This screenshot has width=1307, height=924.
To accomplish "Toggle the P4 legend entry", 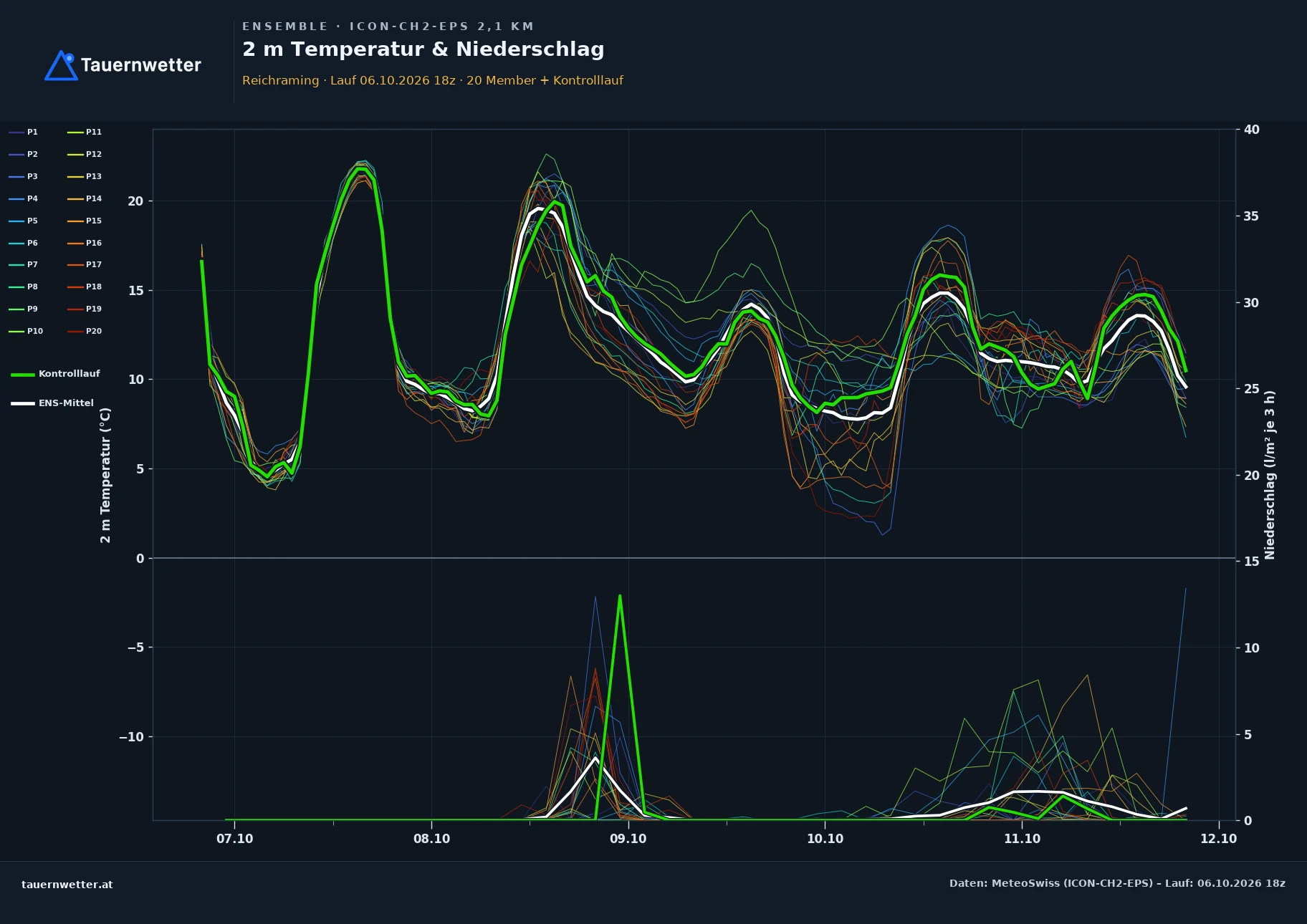I will pos(24,199).
